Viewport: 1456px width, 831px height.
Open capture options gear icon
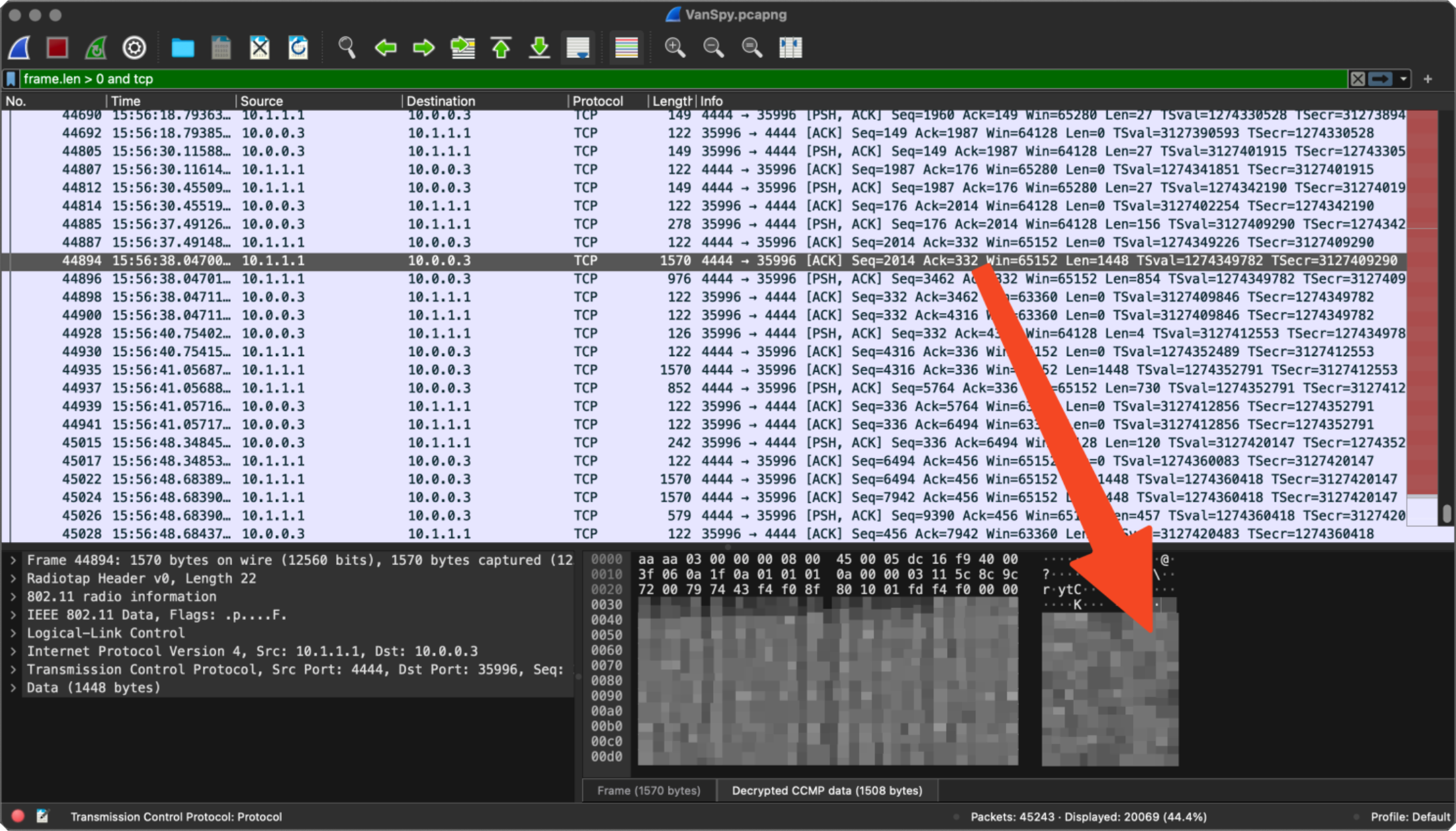tap(134, 48)
